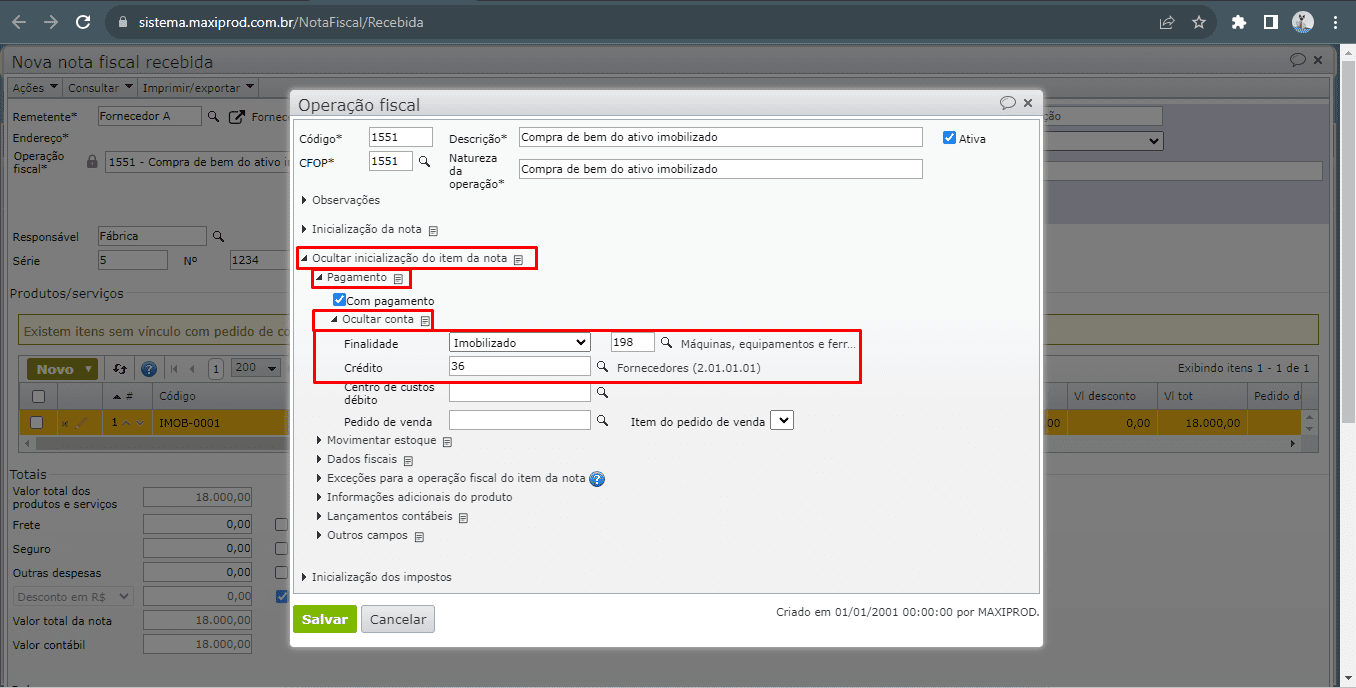Image resolution: width=1356 pixels, height=688 pixels.
Task: Open Finalidade dropdown showing Imobilizado
Action: click(x=520, y=342)
